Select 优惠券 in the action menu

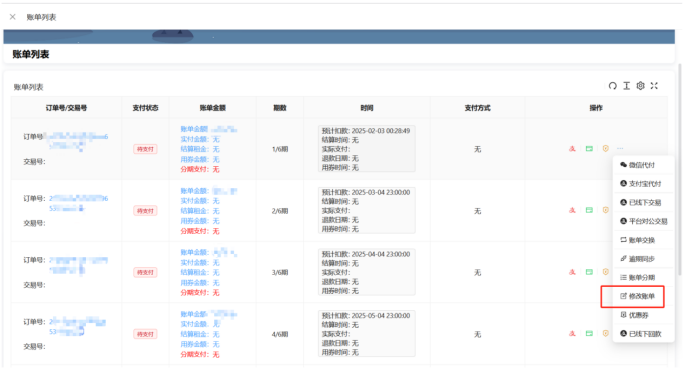(x=643, y=315)
